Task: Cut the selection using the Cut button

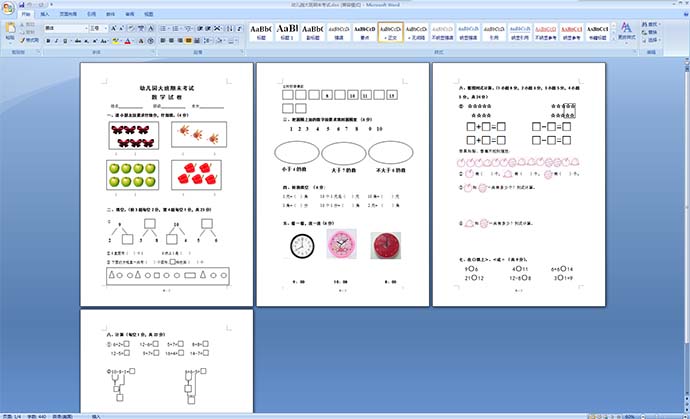Action: click(x=29, y=25)
